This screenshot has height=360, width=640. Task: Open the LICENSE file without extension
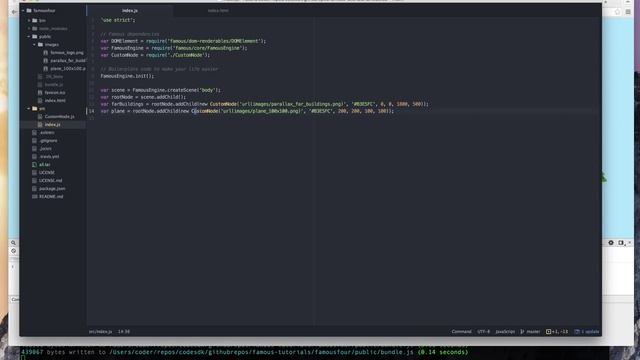click(x=47, y=173)
